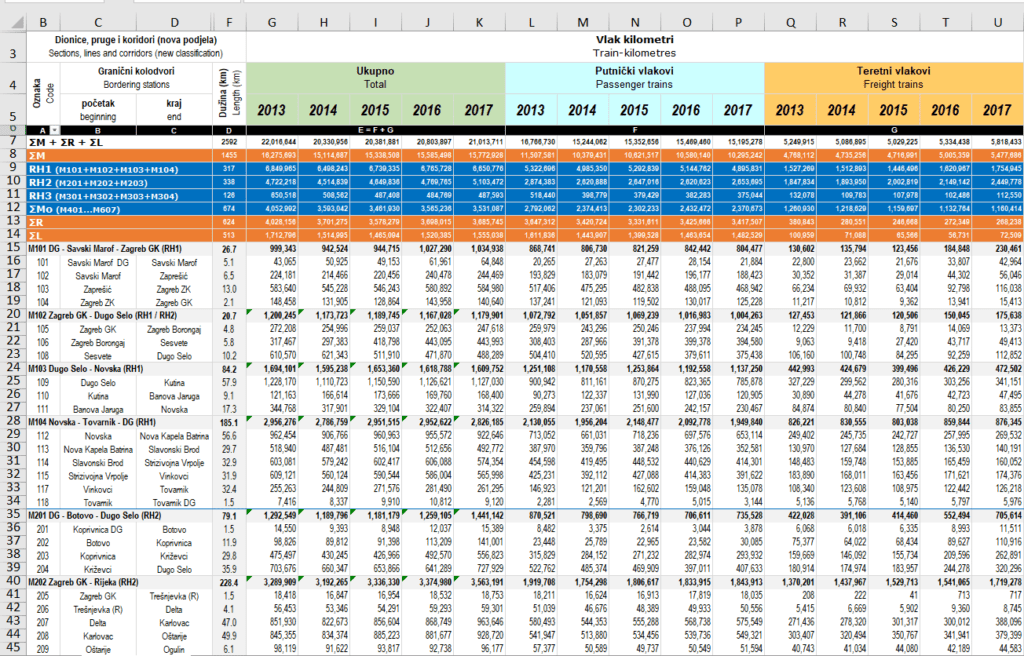The image size is (1024, 656).
Task: Click 'Strizivojna Vrpolje' start station in row 32
Action: coord(98,476)
